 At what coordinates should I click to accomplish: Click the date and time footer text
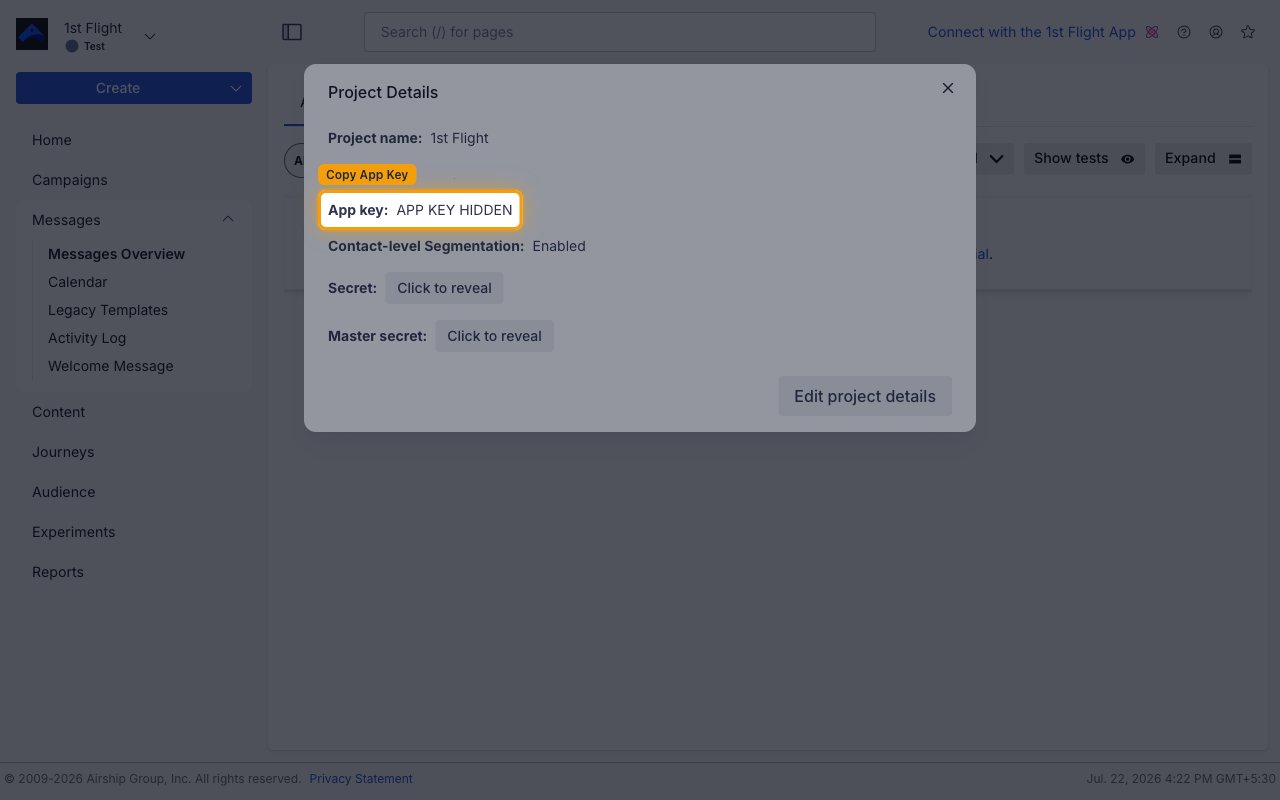1181,778
